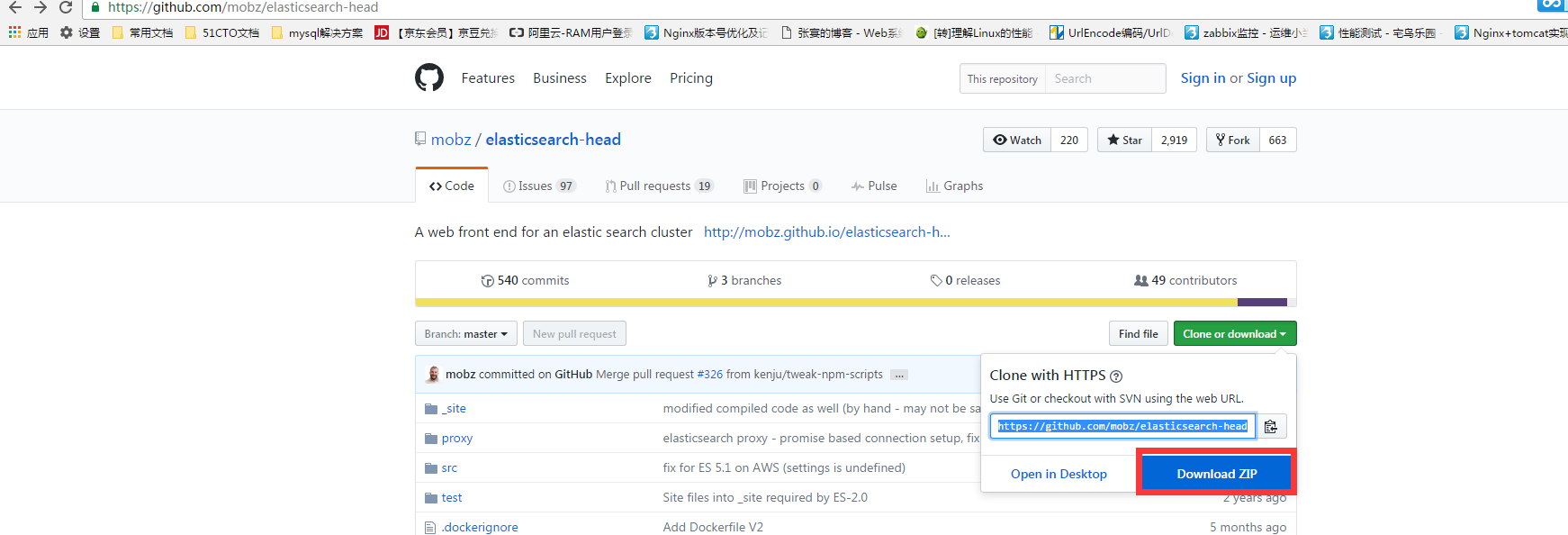Open the 性能测试 bookmark
This screenshot has height=535, width=1568.
click(x=1378, y=32)
